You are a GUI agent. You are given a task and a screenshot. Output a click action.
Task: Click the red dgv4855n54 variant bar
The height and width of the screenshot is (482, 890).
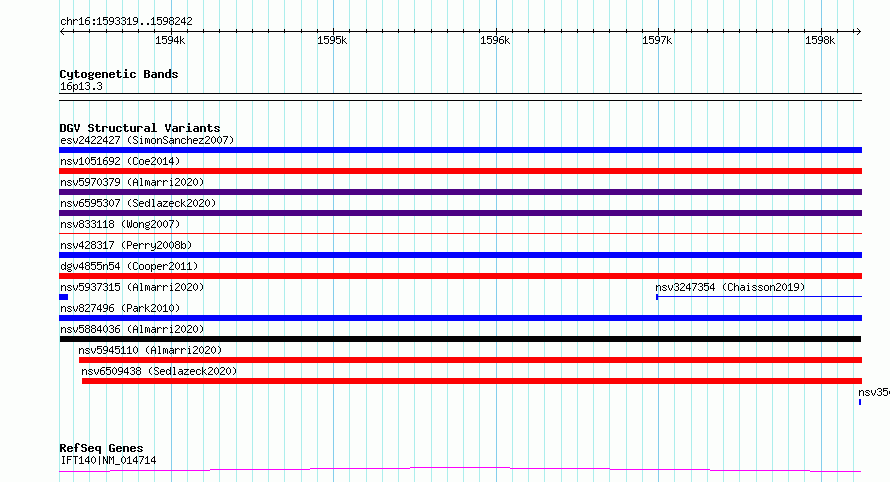(460, 276)
